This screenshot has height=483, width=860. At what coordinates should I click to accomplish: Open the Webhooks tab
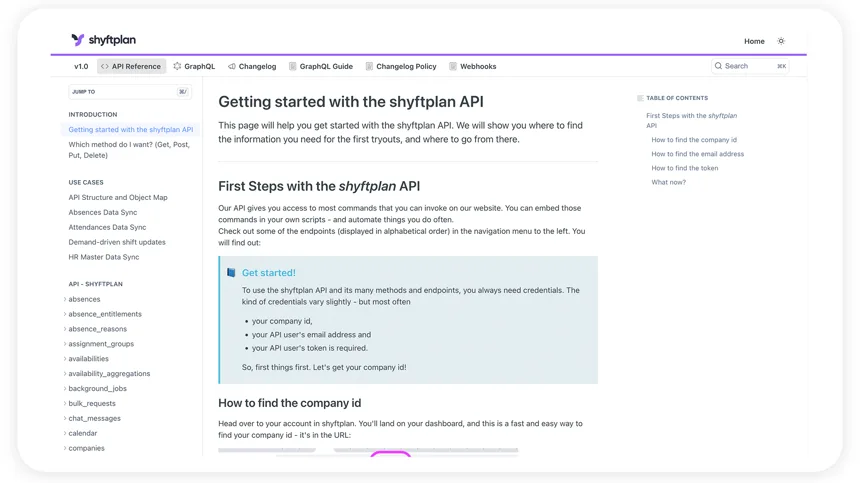point(472,66)
